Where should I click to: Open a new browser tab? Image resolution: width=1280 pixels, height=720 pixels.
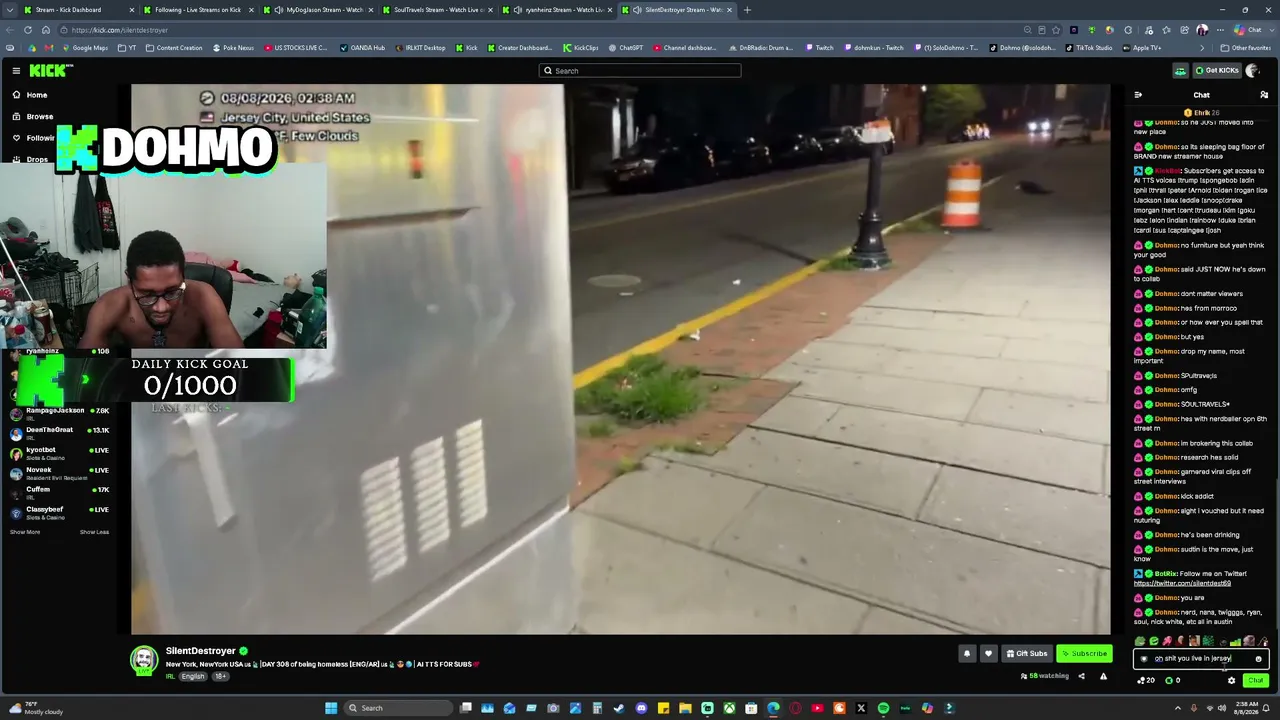point(747,10)
